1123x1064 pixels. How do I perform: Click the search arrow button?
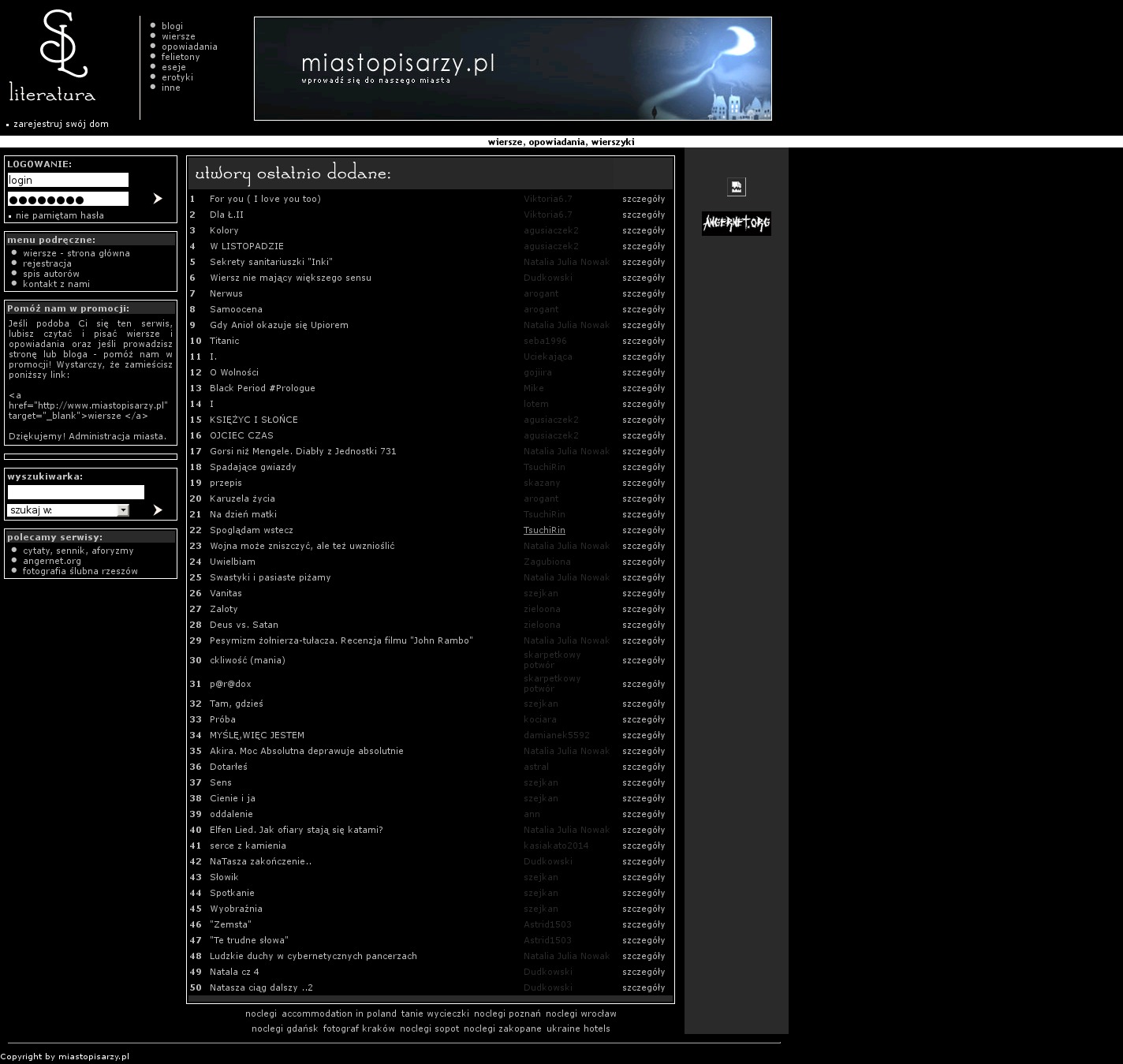click(157, 510)
